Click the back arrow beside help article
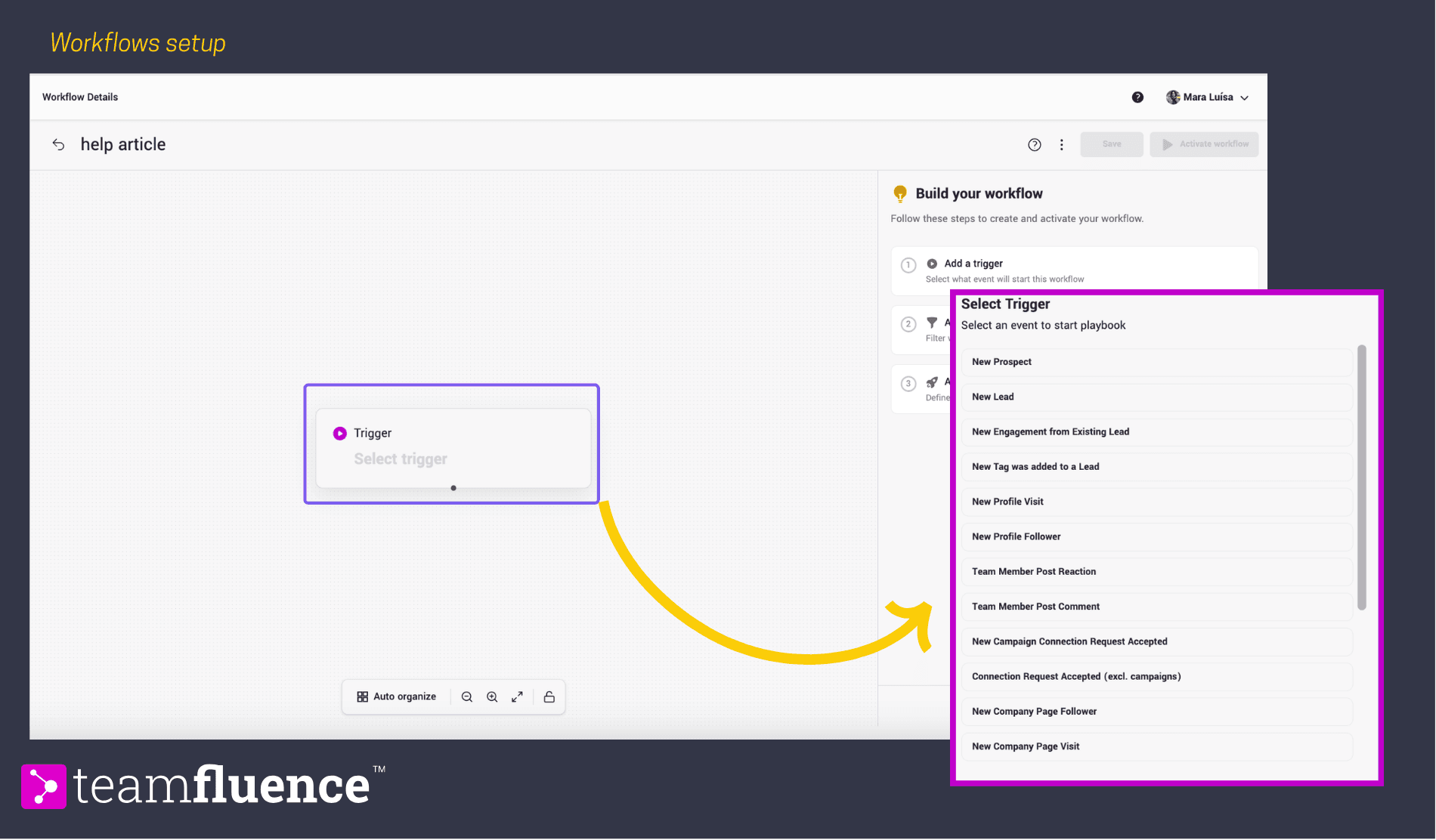 pyautogui.click(x=58, y=144)
